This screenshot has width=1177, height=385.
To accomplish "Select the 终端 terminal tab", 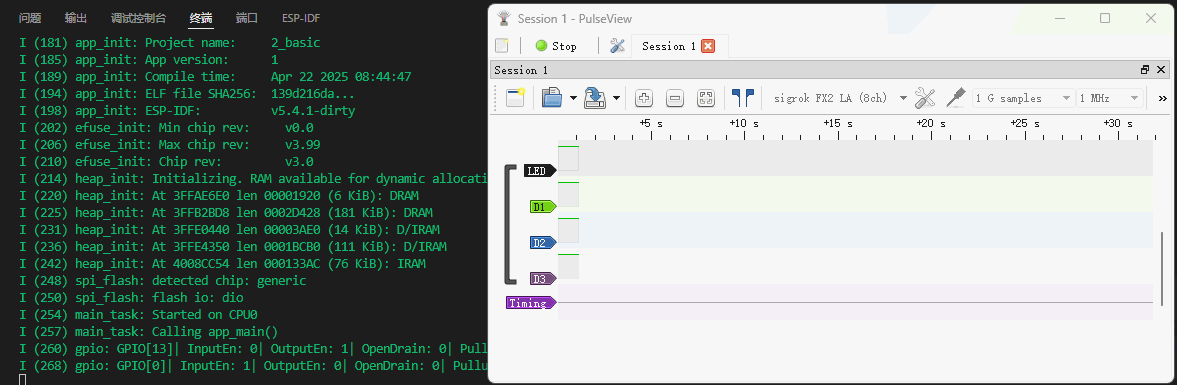I will 200,18.
